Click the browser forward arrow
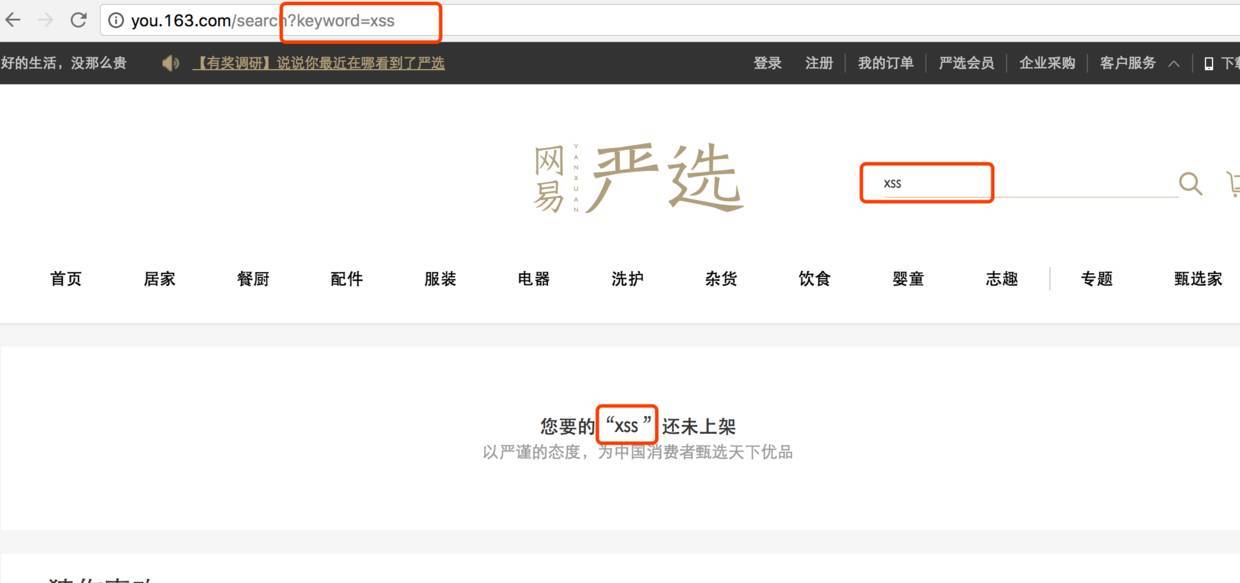Viewport: 1240px width, 583px height. point(45,20)
